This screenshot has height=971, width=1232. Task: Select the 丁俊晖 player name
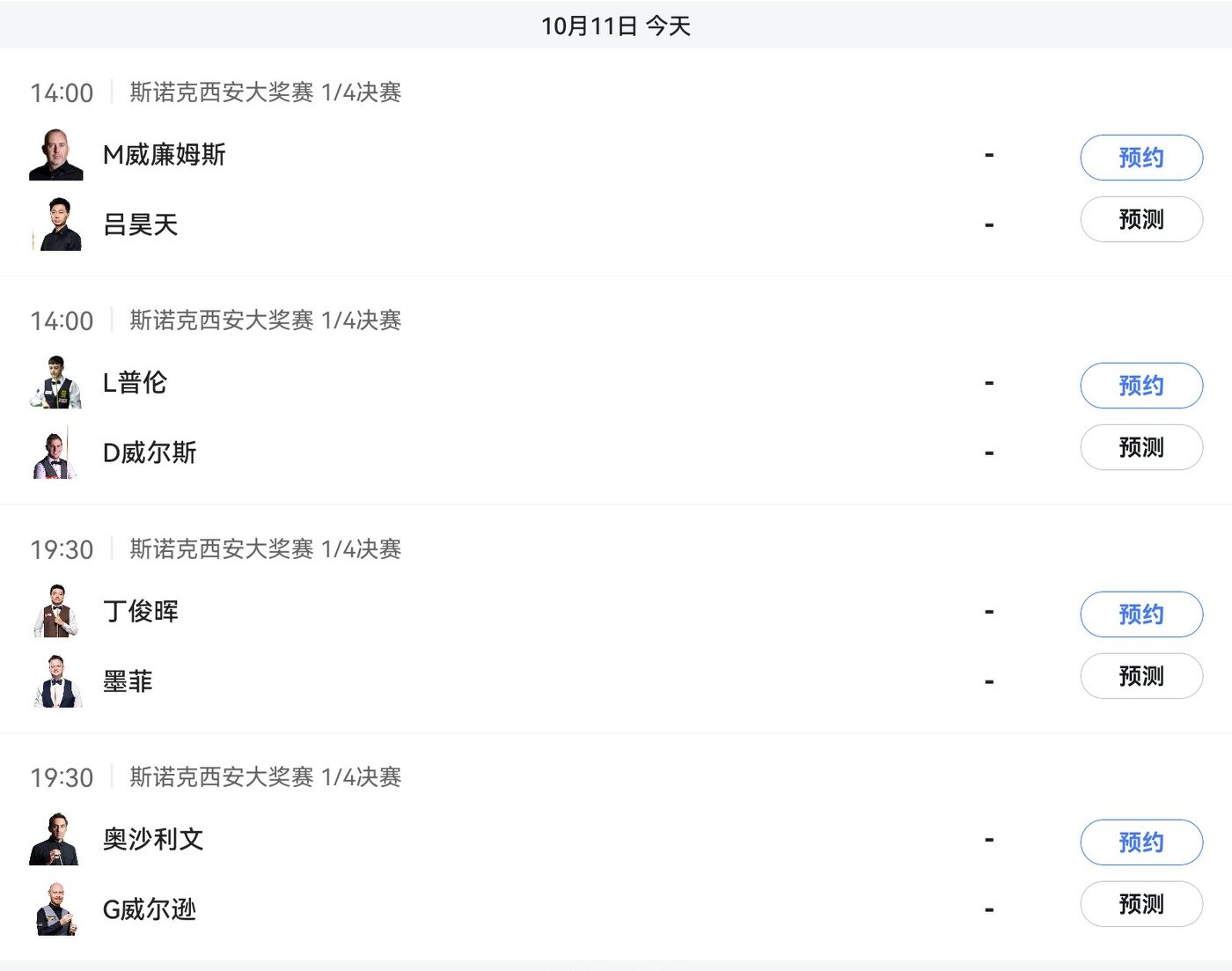[x=141, y=611]
